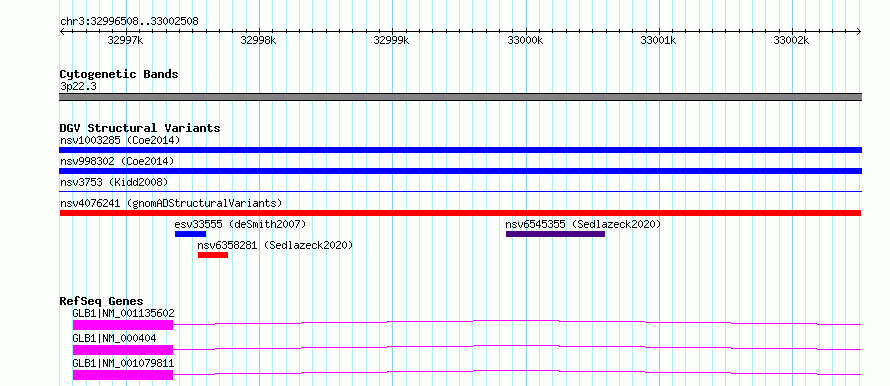
Task: Click the nsv6358281 (Sedlazeck2020) label
Action: (x=275, y=245)
